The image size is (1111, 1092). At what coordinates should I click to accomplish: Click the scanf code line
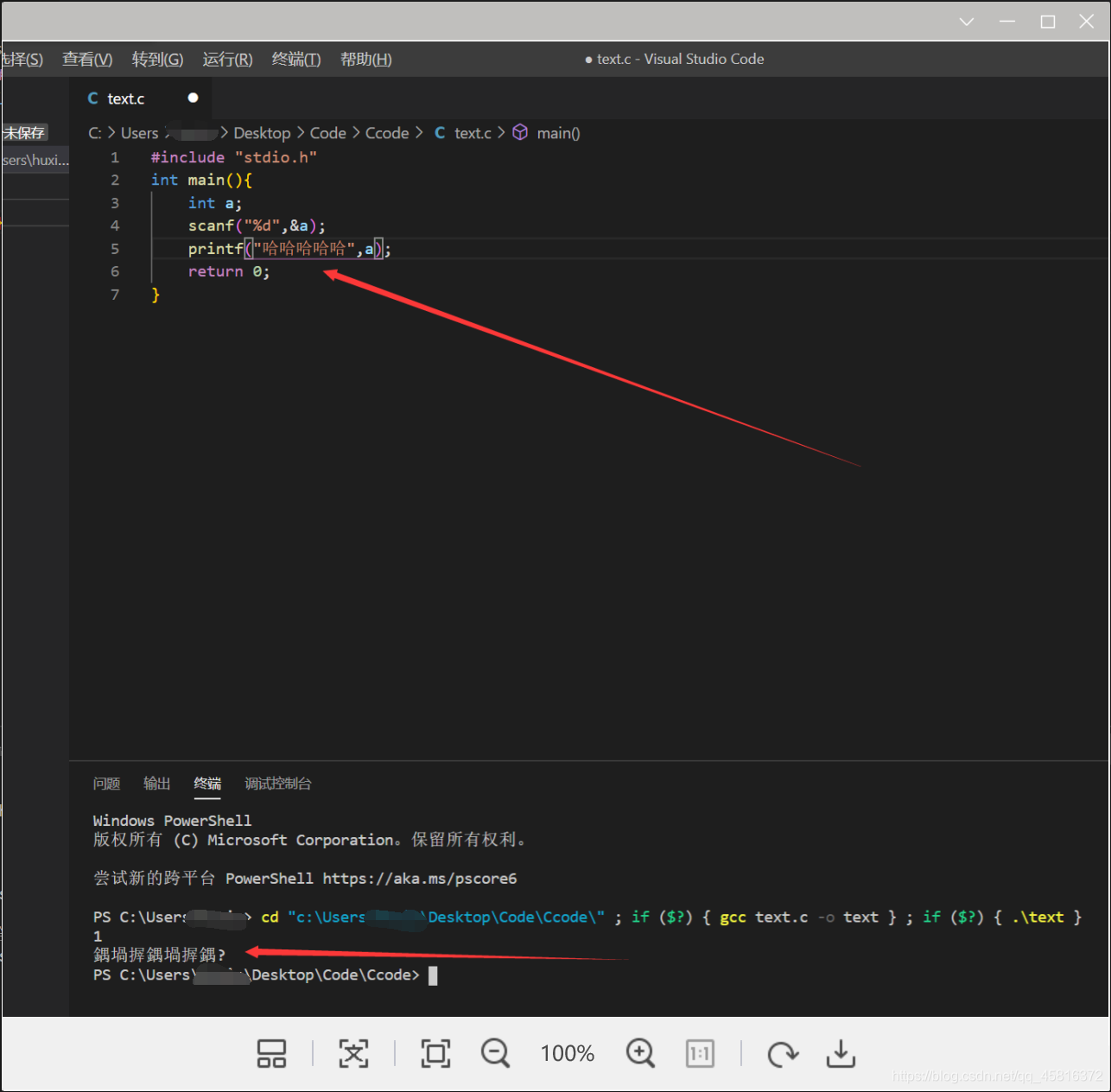click(x=257, y=225)
